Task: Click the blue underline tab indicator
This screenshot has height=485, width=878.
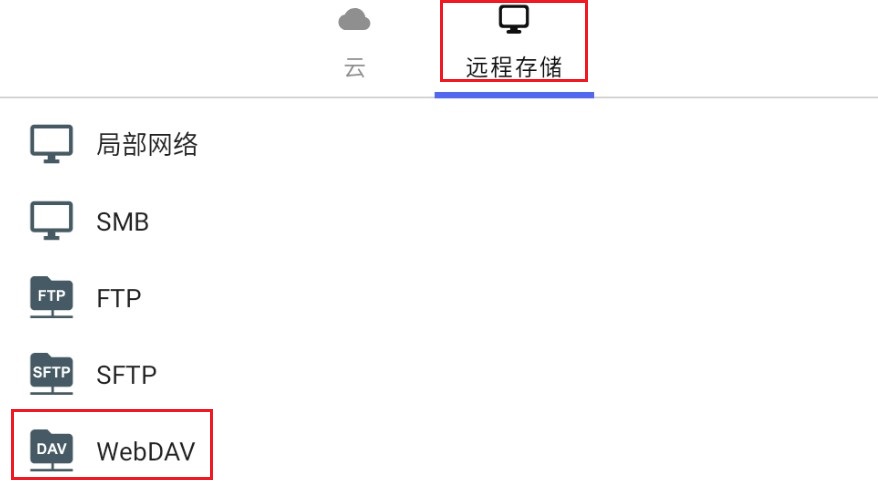Action: pyautogui.click(x=514, y=95)
